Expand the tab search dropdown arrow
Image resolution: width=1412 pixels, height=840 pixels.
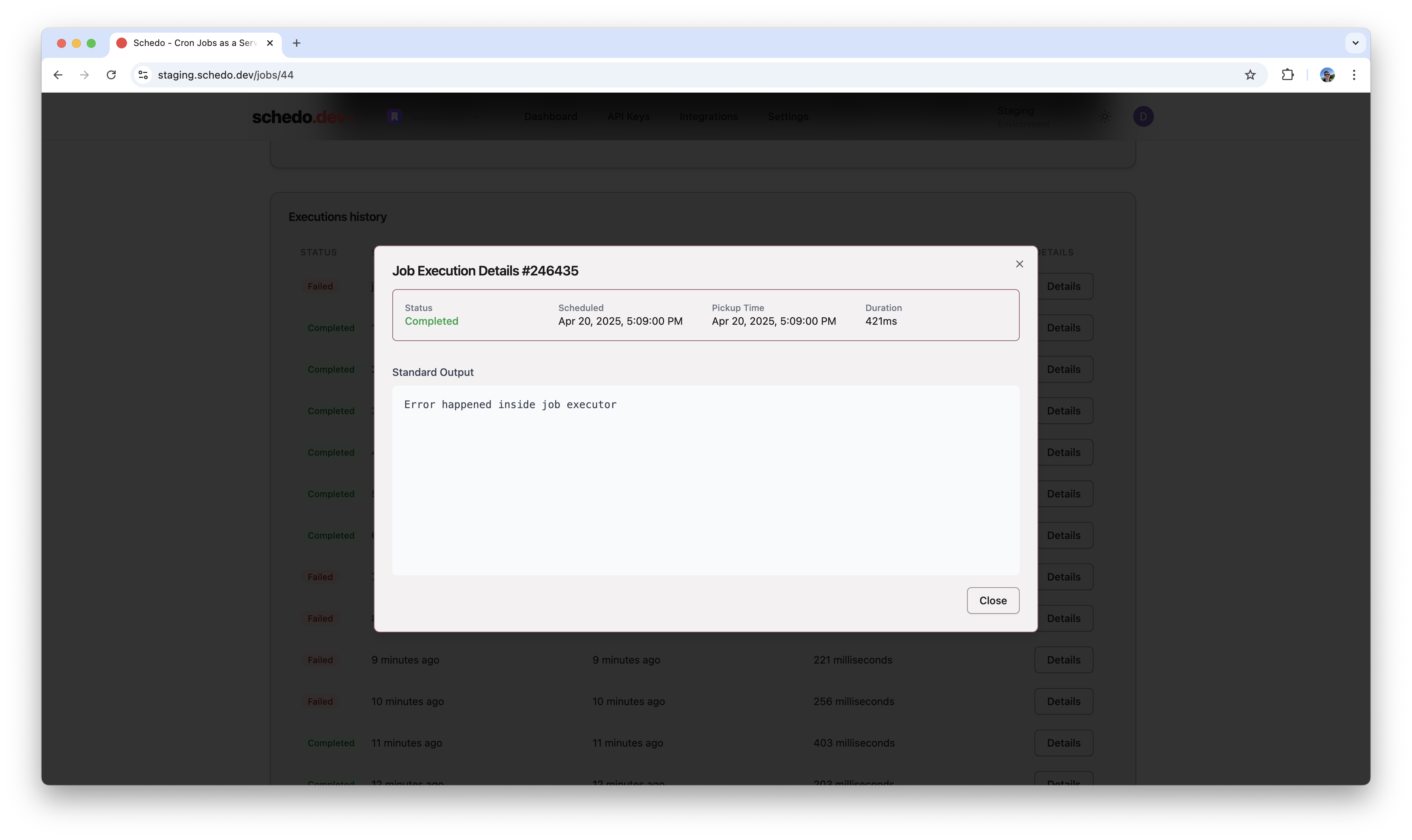tap(1355, 43)
